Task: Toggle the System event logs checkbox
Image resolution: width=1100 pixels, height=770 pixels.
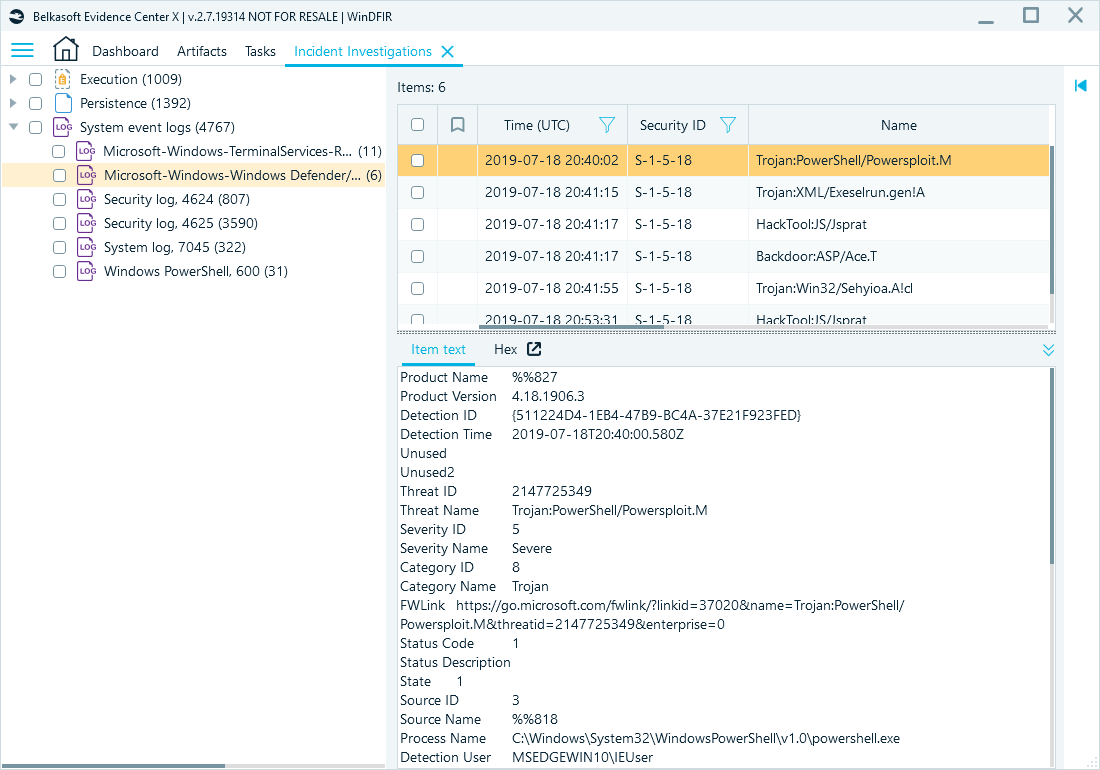Action: point(35,127)
